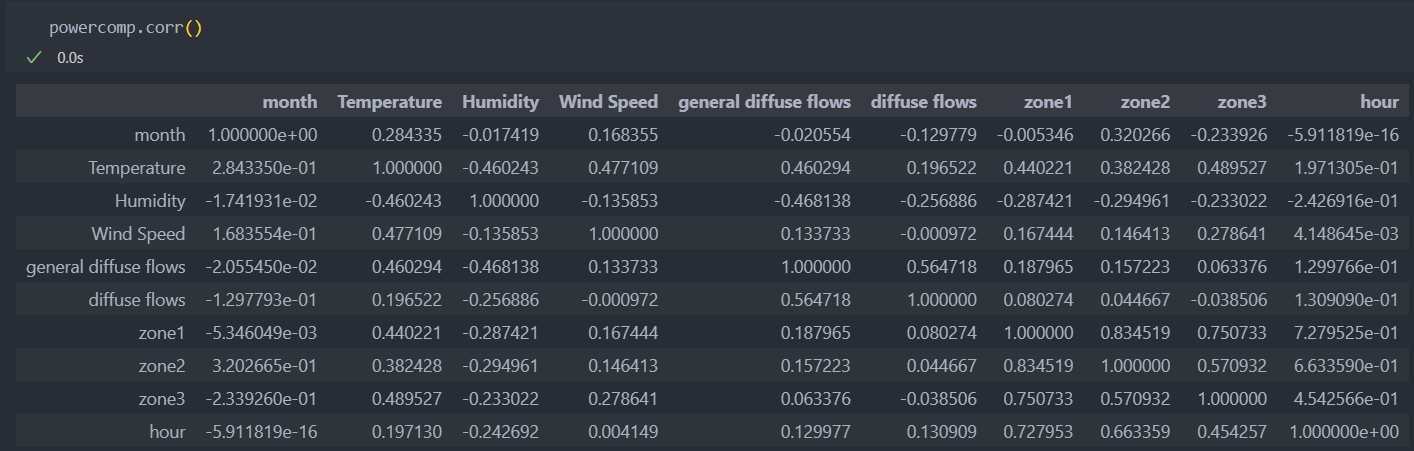Click the general diffuse flows row label
The width and height of the screenshot is (1414, 451).
pyautogui.click(x=105, y=267)
